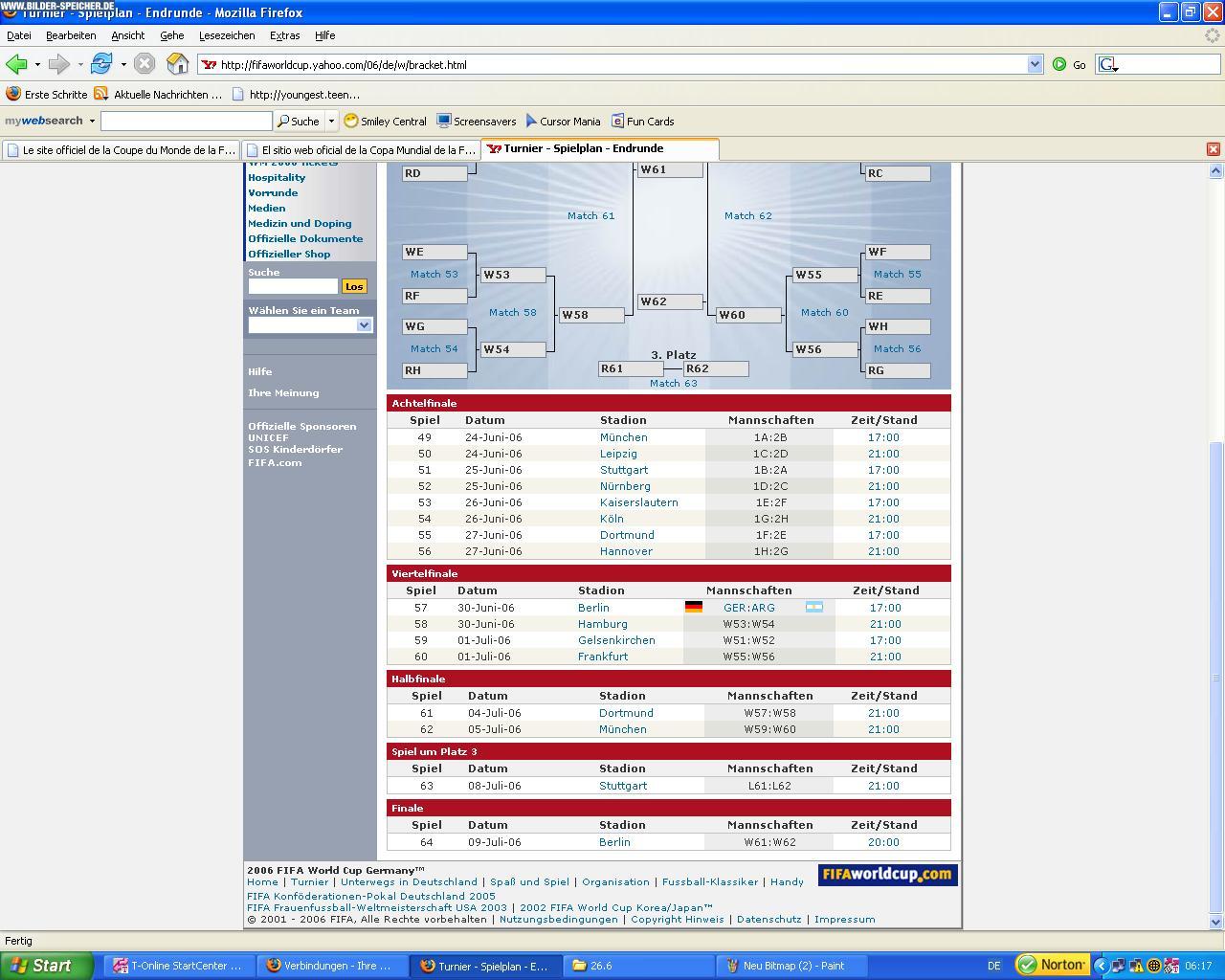Open the Windows Start menu

tap(46, 966)
